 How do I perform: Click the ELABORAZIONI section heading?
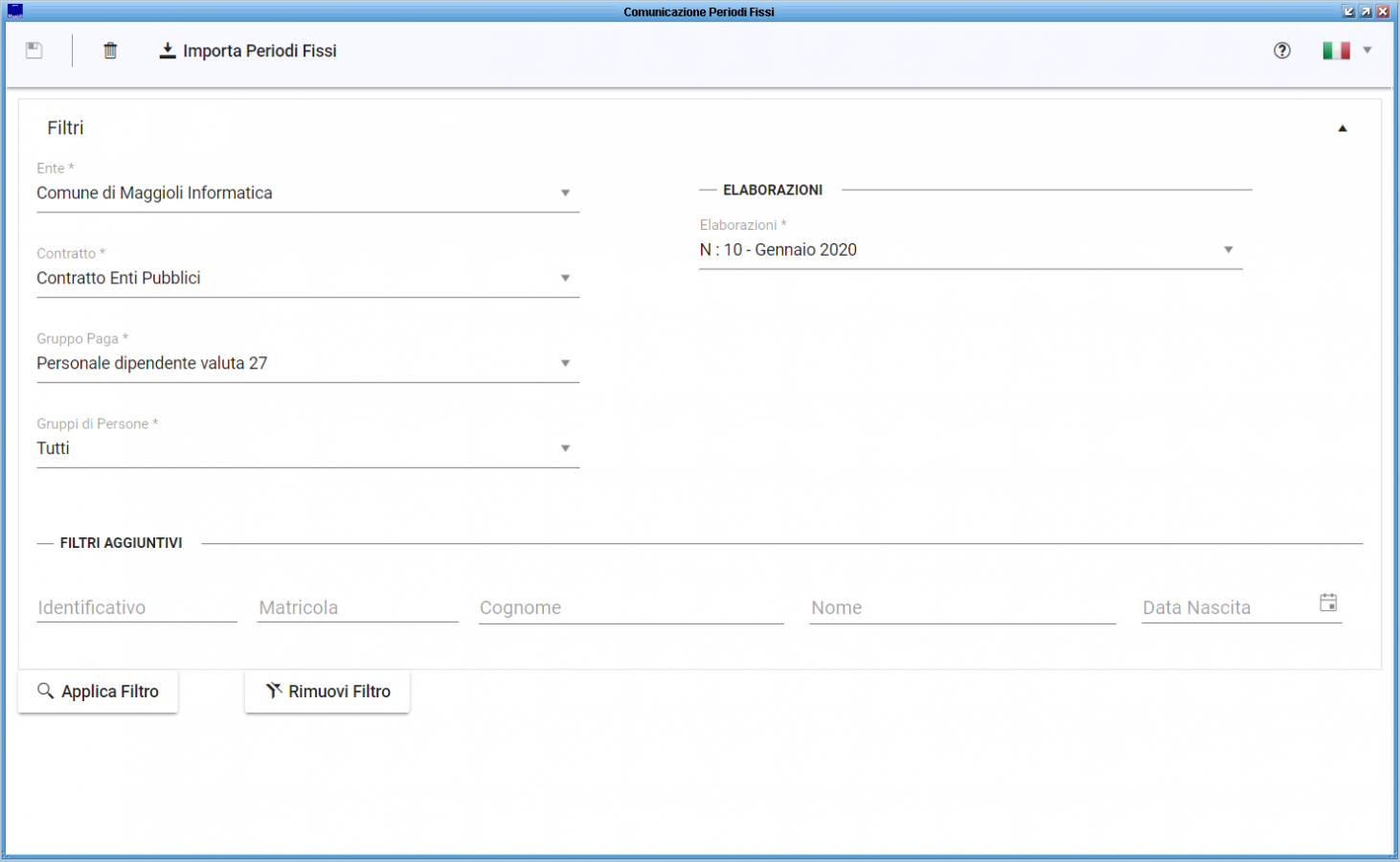773,191
